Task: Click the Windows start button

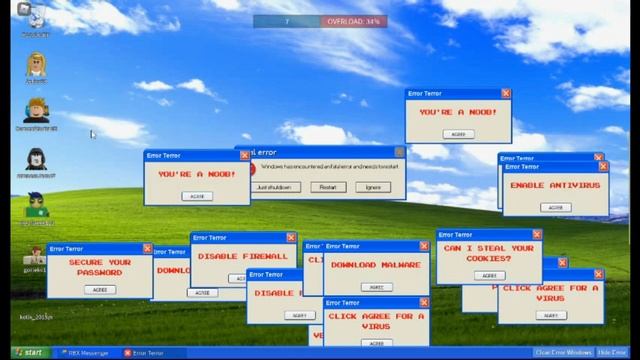Action: point(30,353)
